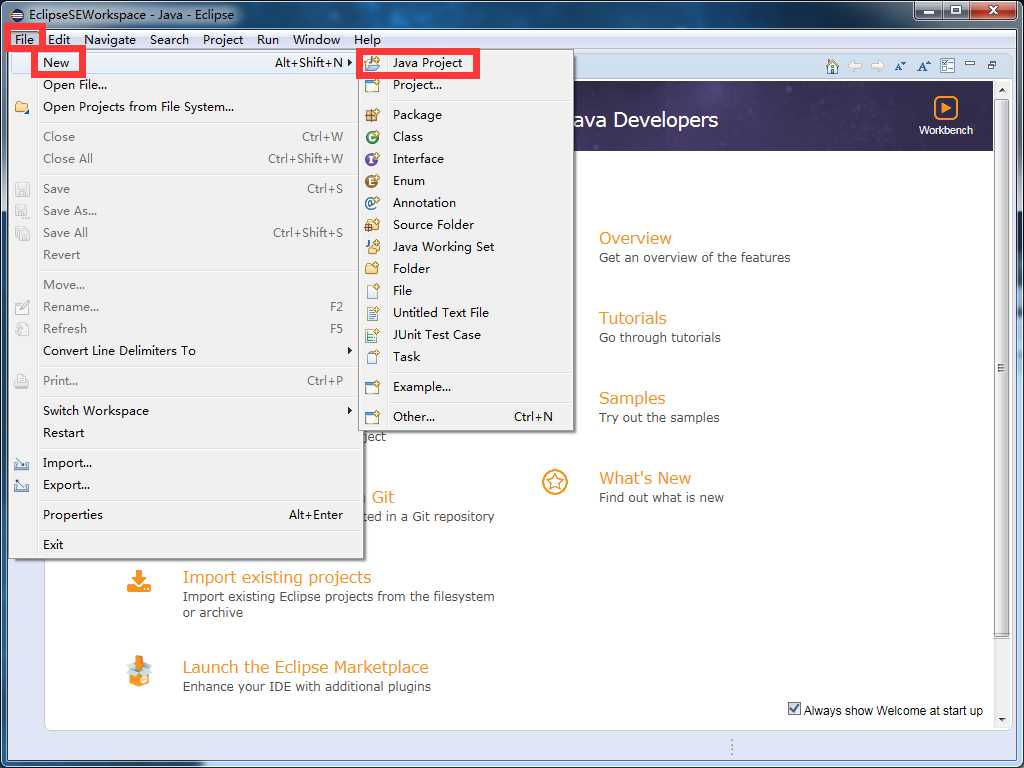Select File item in New submenu
The height and width of the screenshot is (768, 1024).
coord(466,291)
